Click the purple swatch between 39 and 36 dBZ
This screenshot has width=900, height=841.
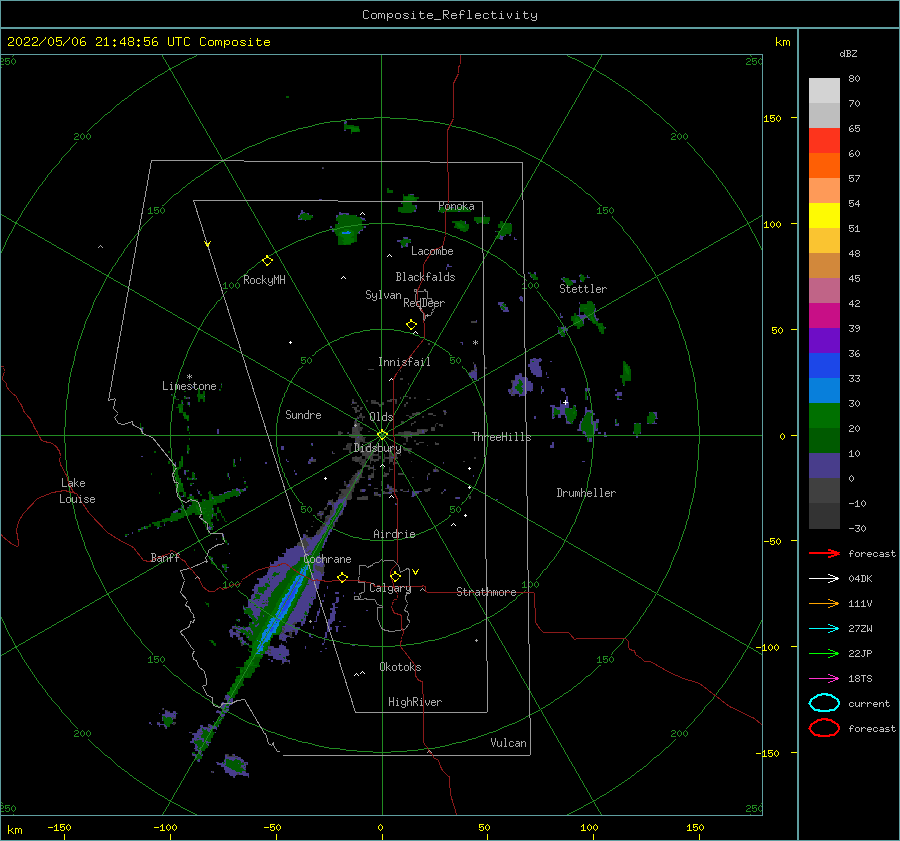[x=824, y=340]
